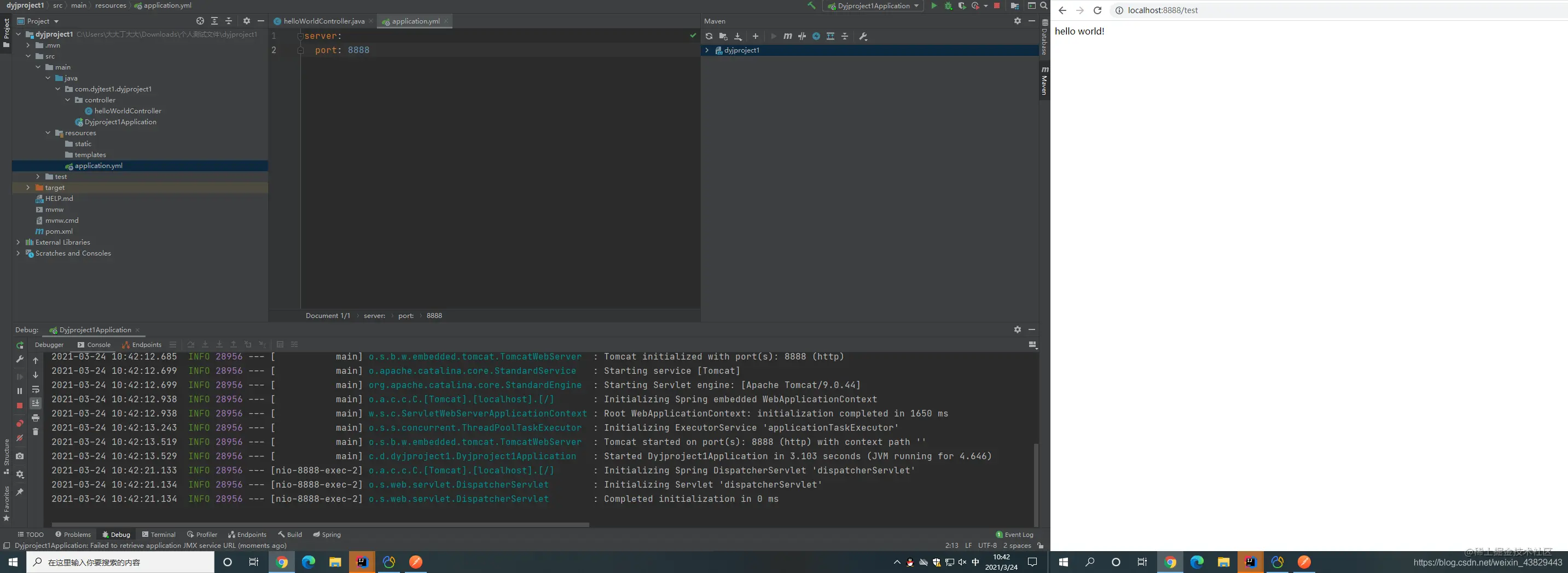This screenshot has width=1568, height=573.
Task: Open Maven settings wrench icon
Action: 863,37
